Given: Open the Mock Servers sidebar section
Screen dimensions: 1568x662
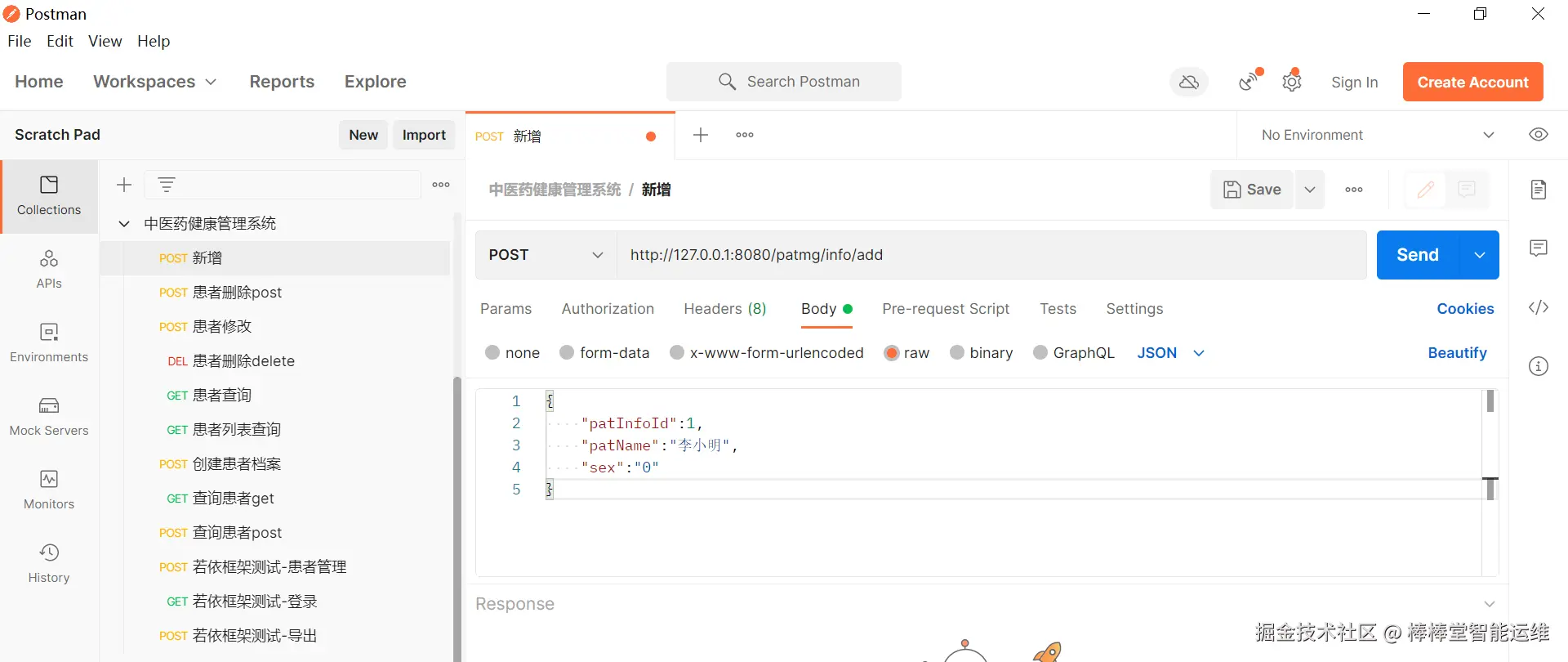Looking at the screenshot, I should [x=49, y=416].
